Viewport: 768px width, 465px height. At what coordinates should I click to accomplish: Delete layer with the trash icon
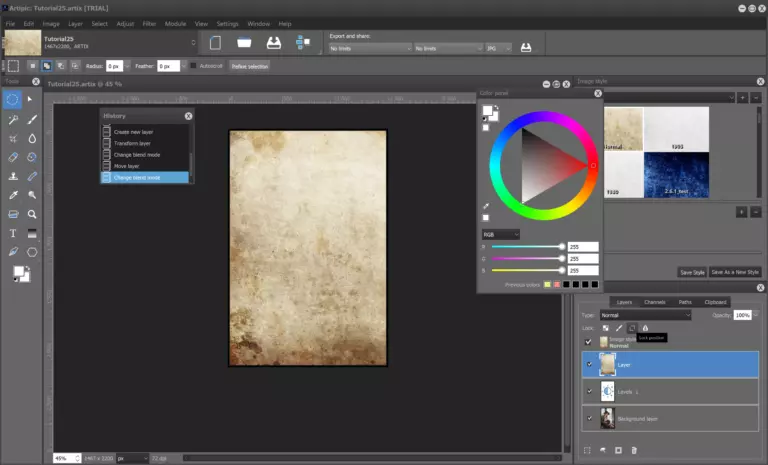pos(635,450)
